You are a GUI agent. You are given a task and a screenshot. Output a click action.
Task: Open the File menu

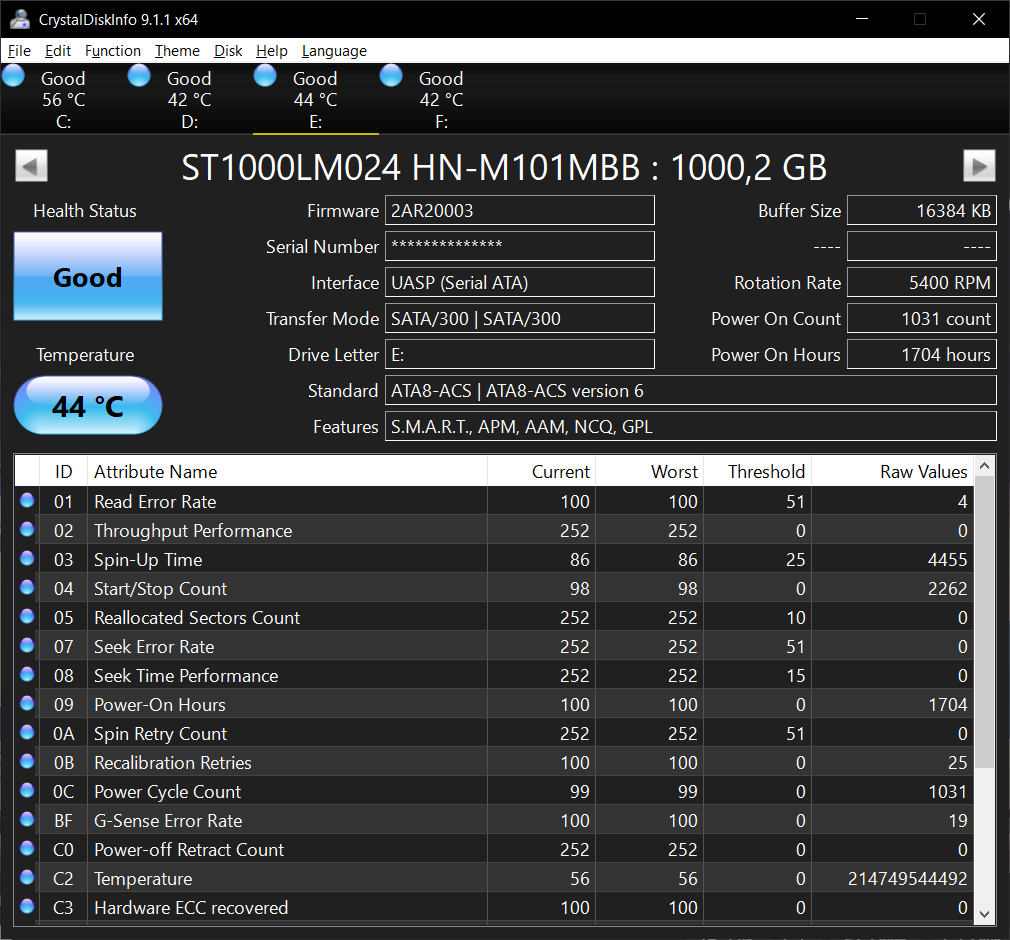(x=19, y=50)
